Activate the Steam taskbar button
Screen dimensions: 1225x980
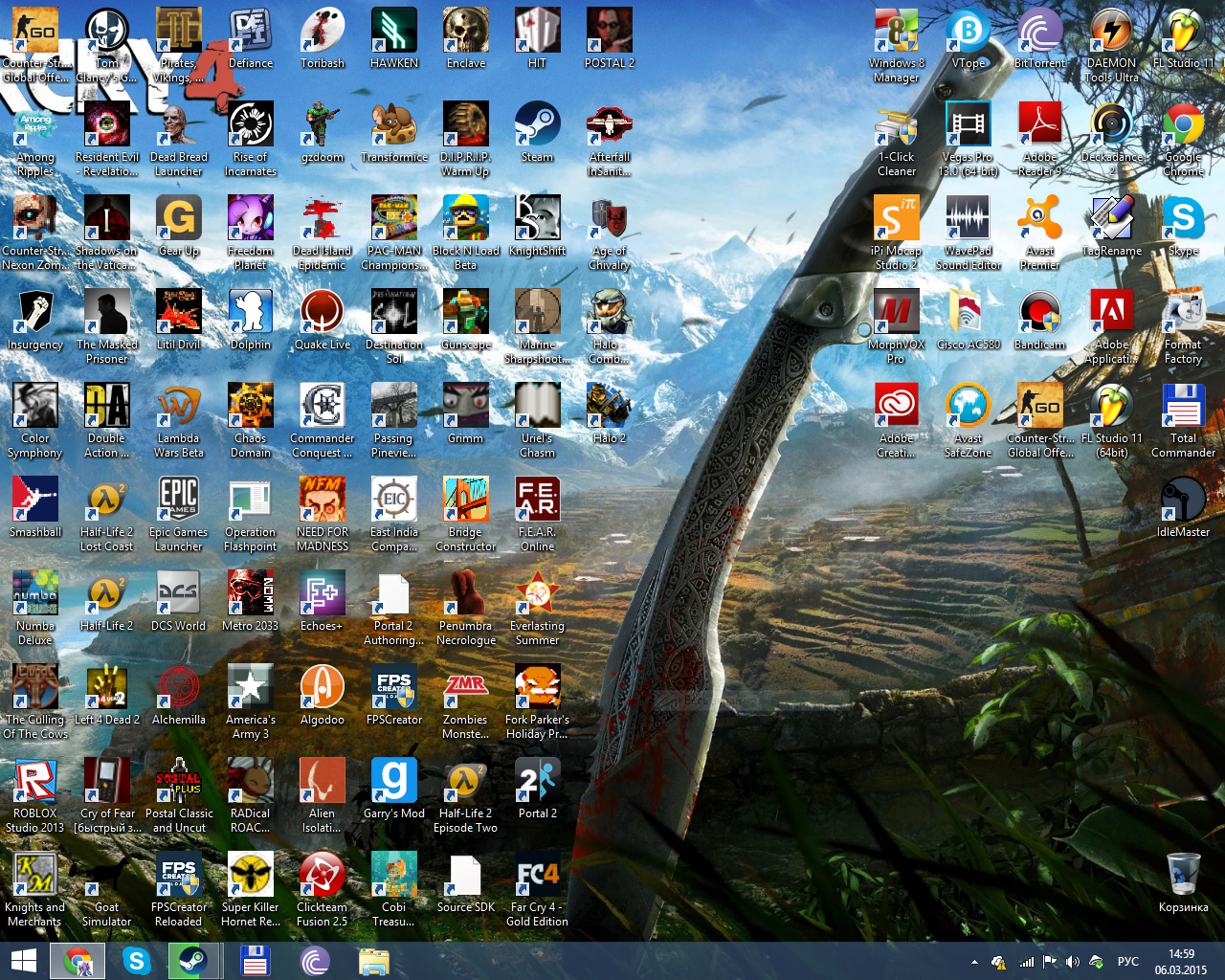194,961
